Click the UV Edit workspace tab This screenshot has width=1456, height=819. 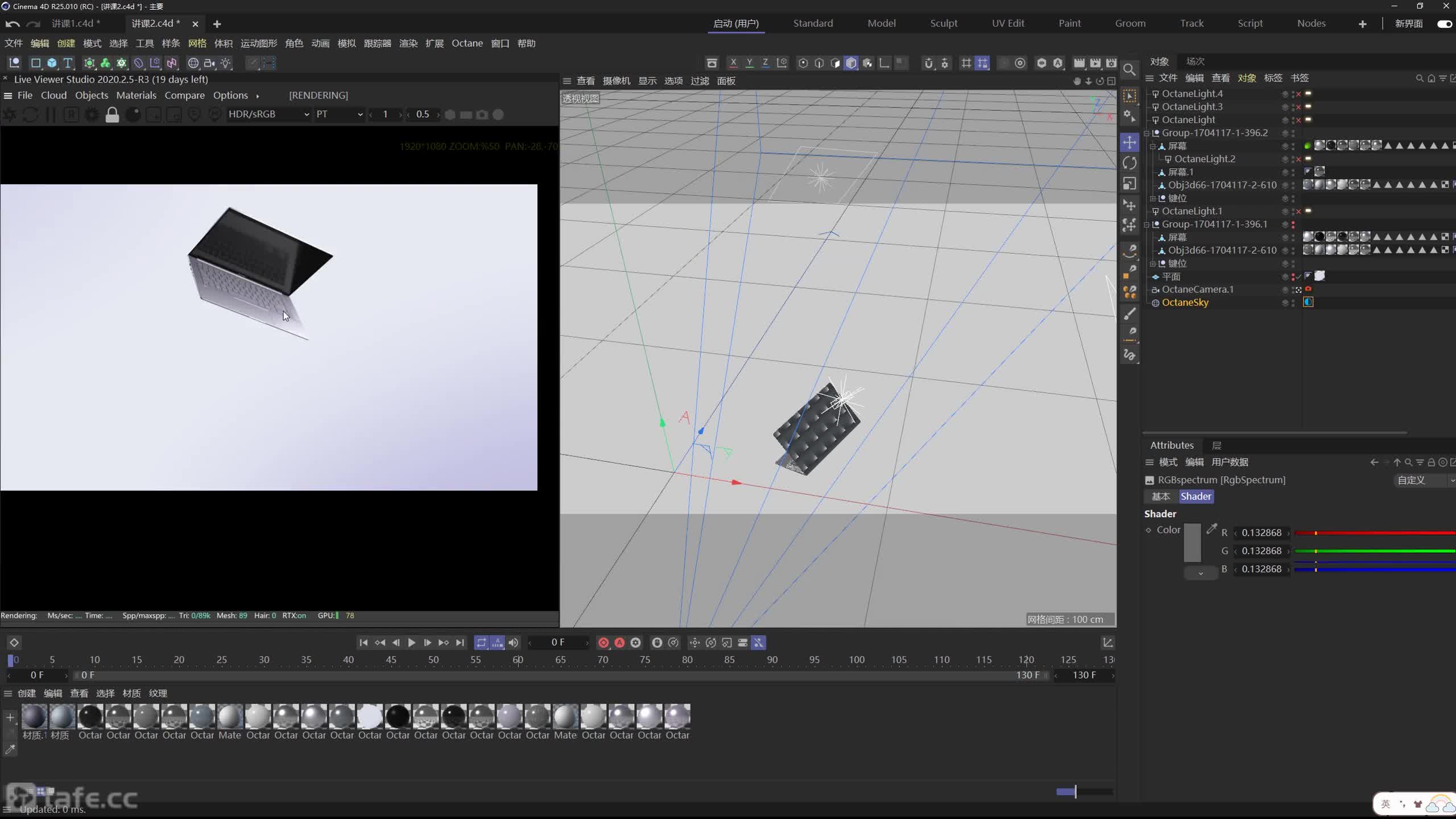click(1008, 23)
